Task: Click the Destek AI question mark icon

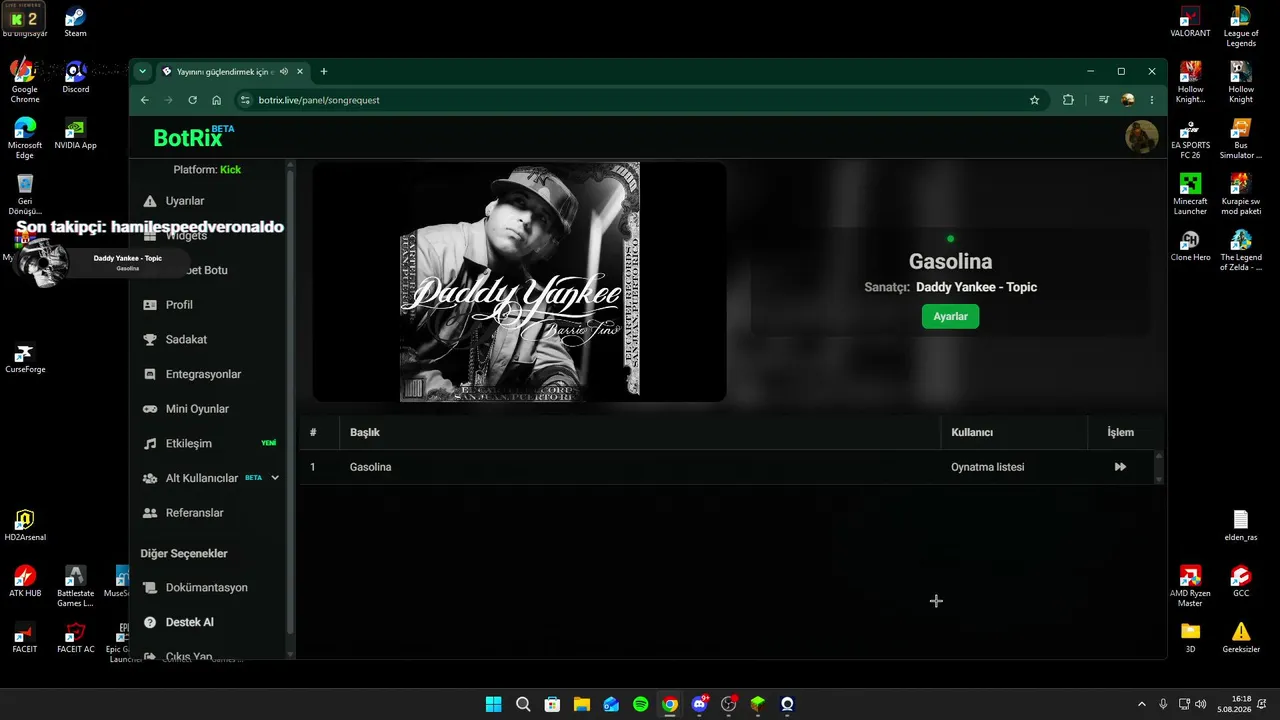Action: point(150,622)
